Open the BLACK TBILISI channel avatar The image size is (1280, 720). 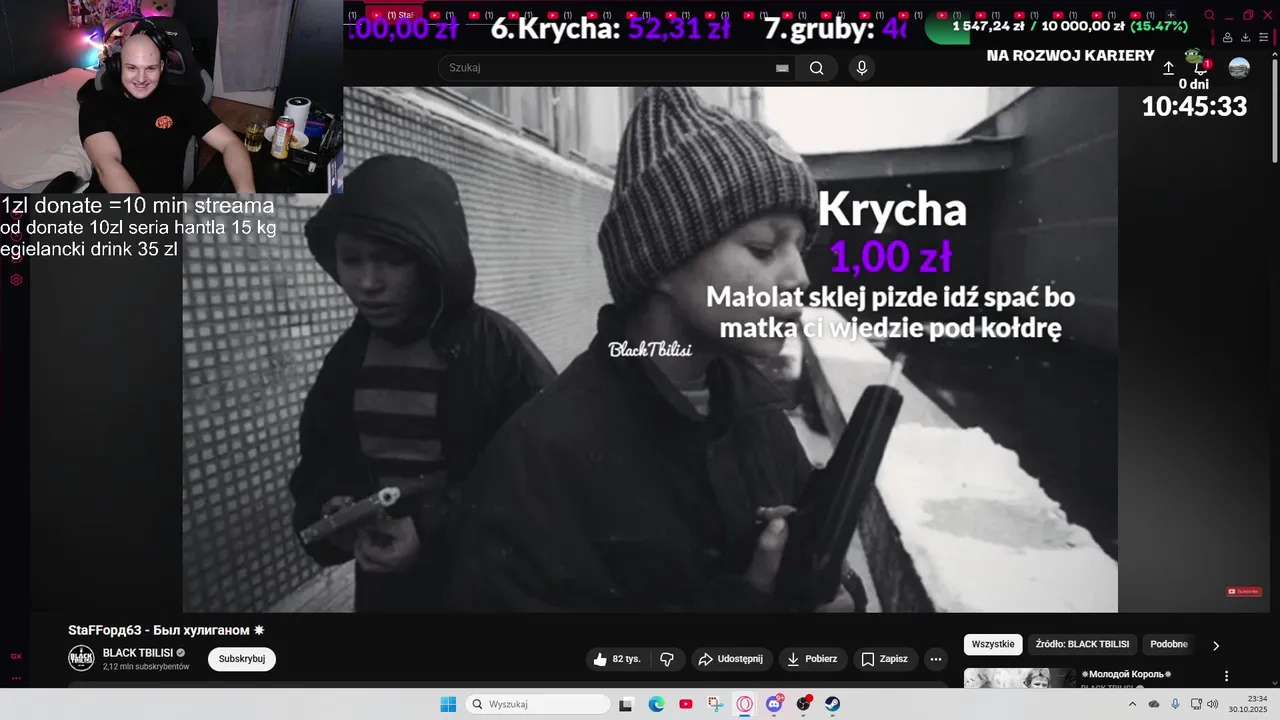tap(81, 658)
